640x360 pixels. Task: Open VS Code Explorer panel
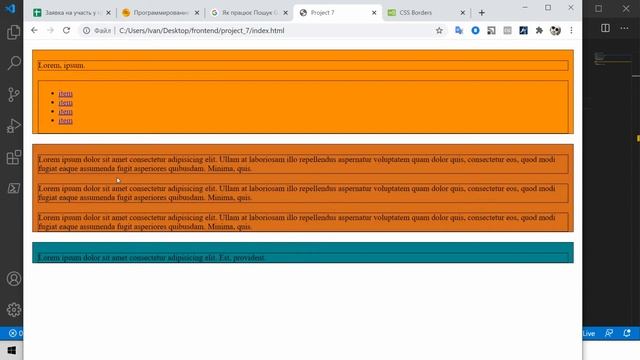13,32
